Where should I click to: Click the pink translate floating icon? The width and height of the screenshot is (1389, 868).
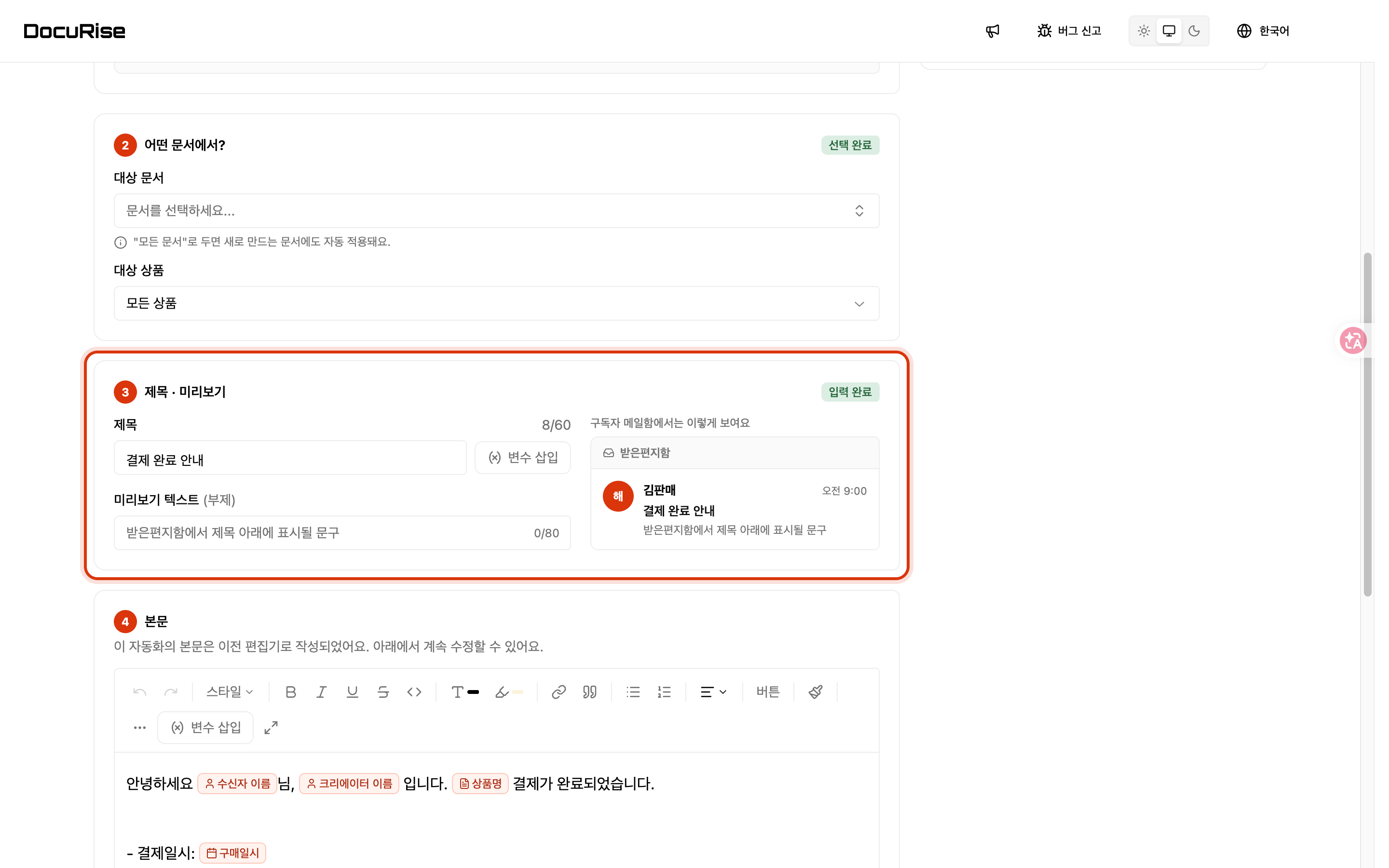point(1353,340)
